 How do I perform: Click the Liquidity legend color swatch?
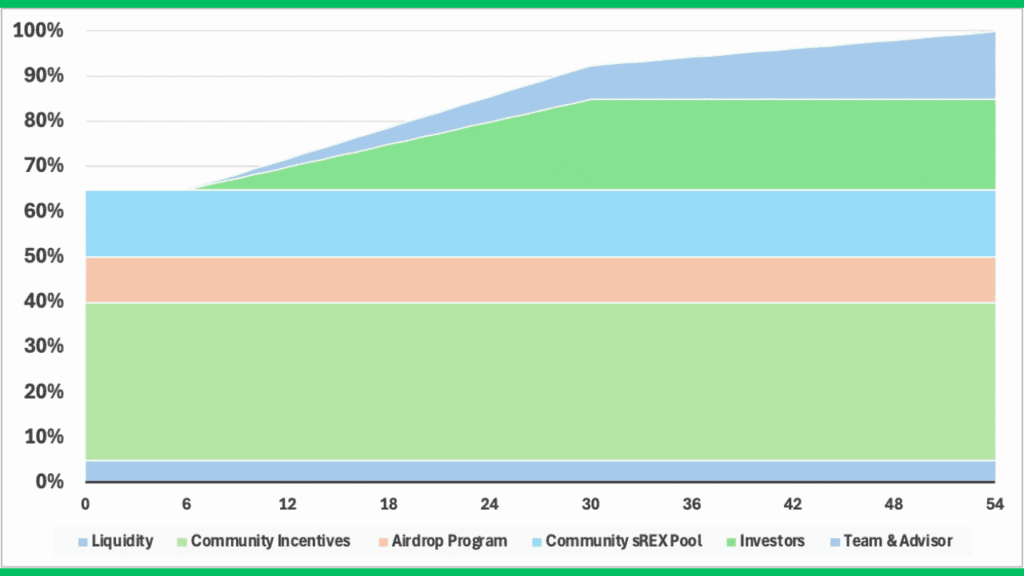[x=83, y=542]
